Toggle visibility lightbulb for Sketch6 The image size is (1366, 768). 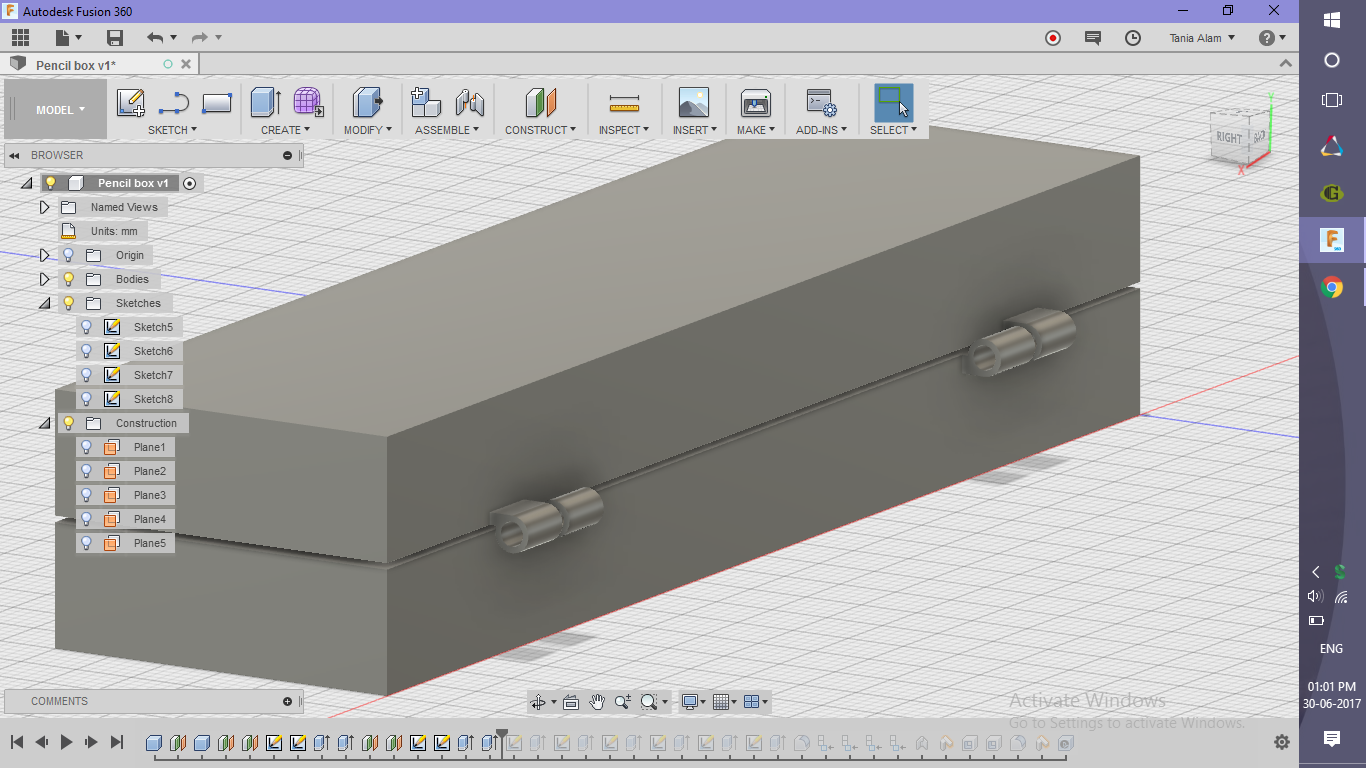click(87, 351)
